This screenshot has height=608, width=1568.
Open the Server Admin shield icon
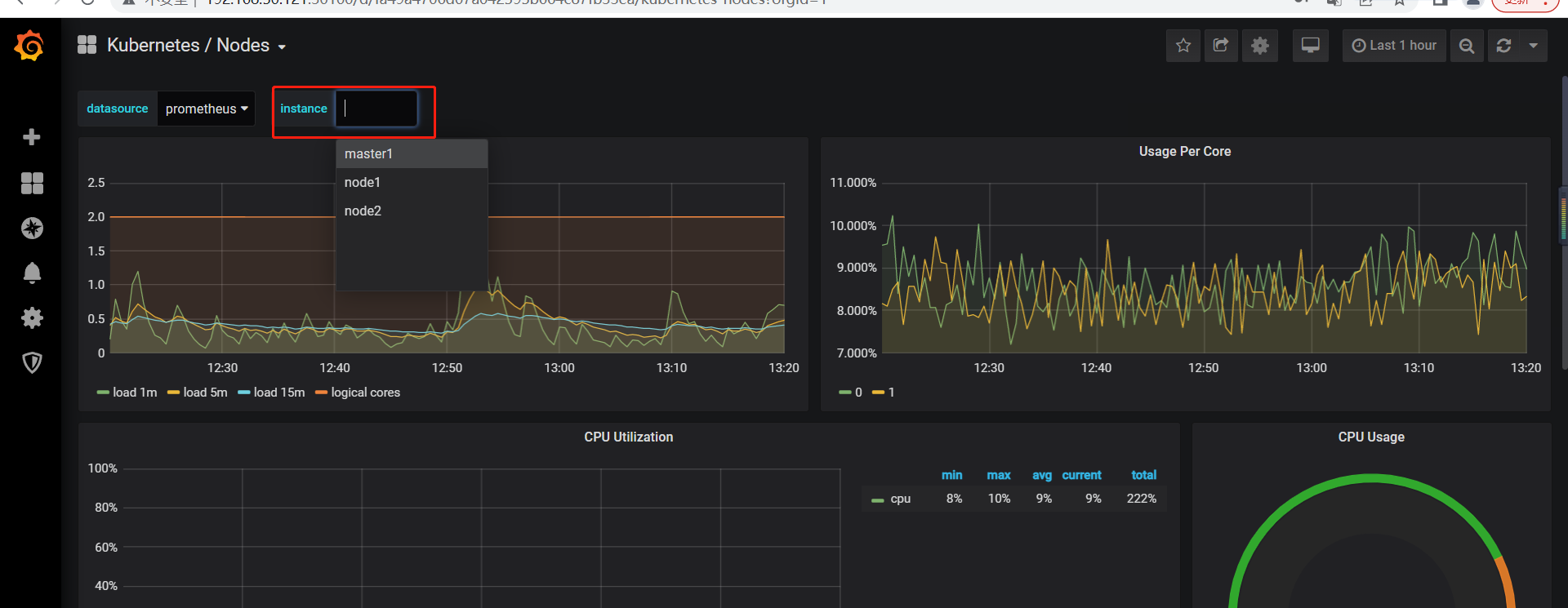(32, 362)
